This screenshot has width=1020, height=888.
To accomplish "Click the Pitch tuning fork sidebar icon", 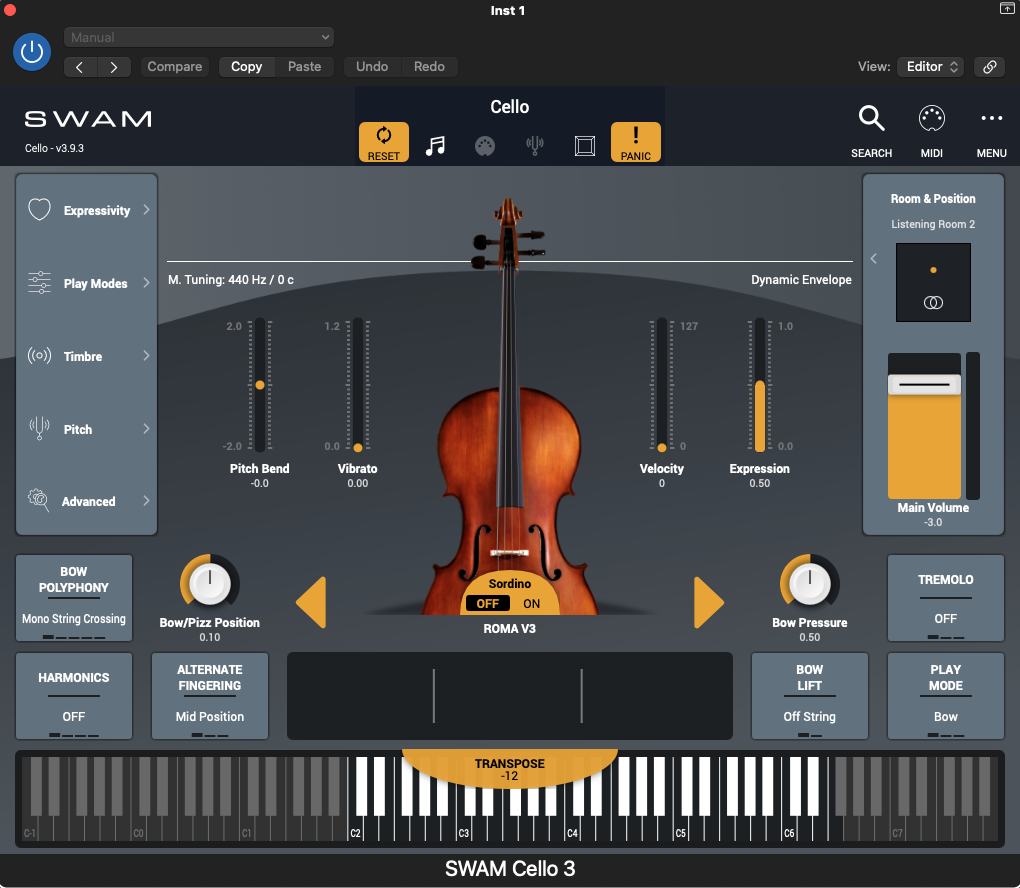I will point(39,429).
